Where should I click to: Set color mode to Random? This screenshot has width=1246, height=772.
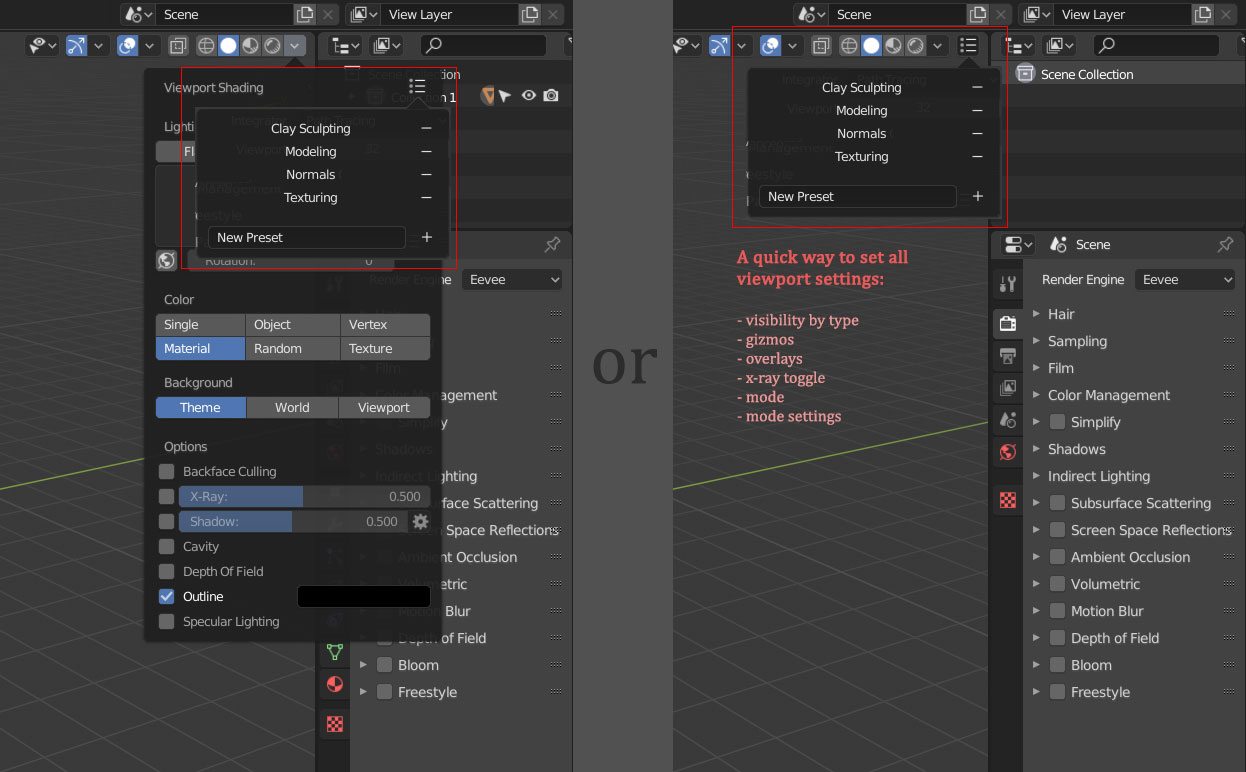coord(293,348)
